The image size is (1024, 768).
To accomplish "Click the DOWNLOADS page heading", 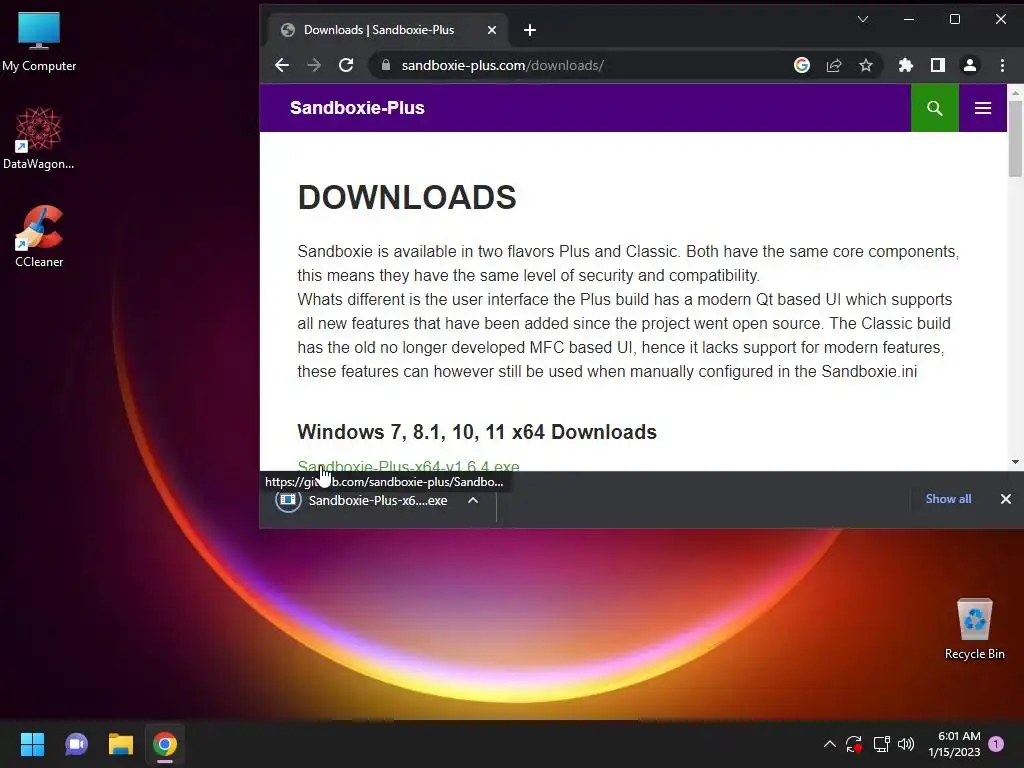I will click(x=407, y=197).
